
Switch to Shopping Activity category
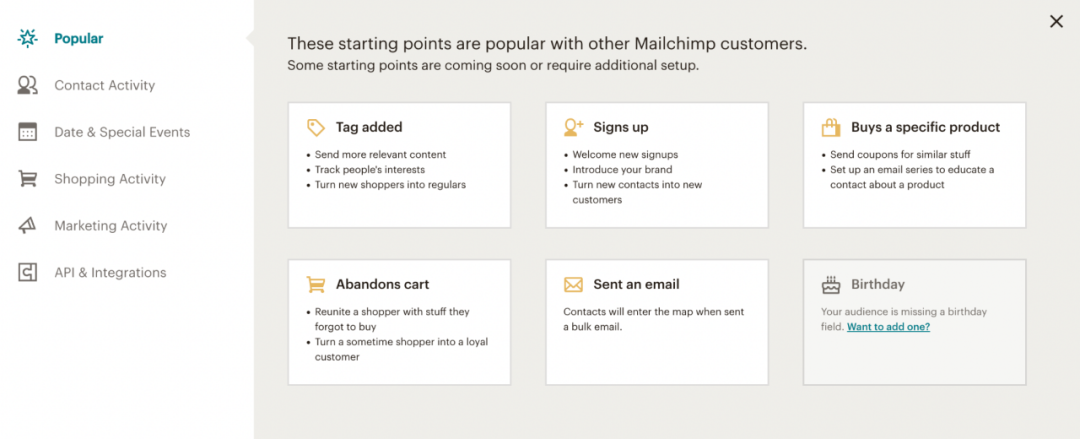(110, 179)
